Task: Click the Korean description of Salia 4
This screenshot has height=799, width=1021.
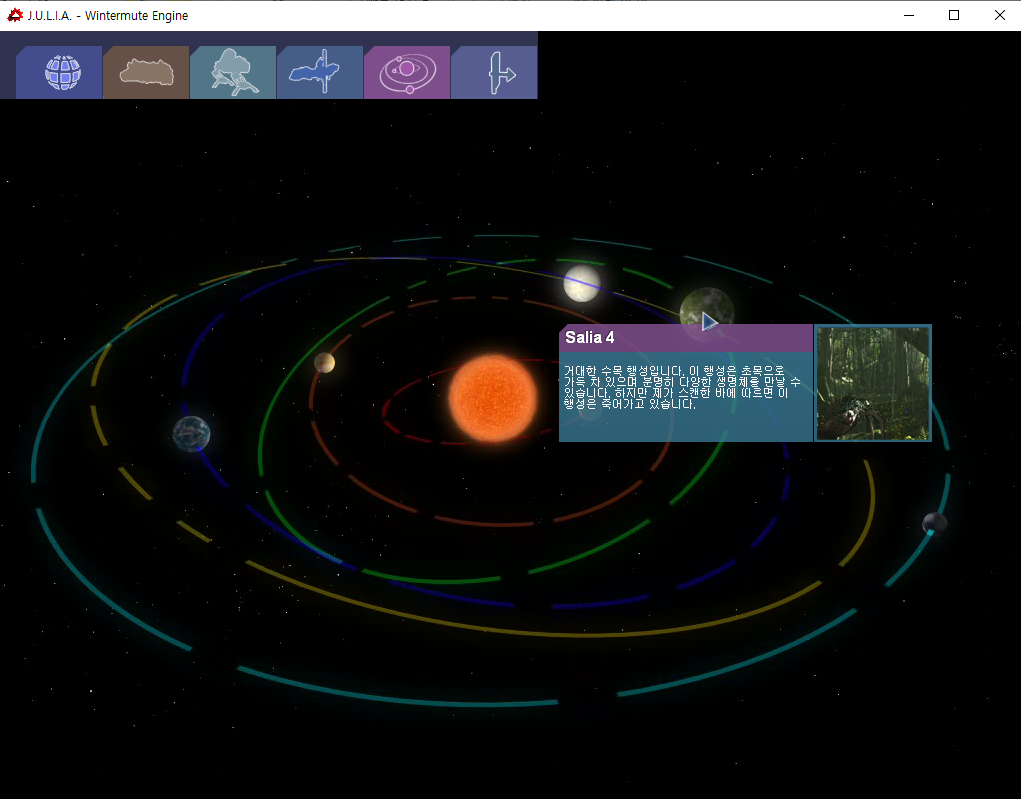Action: 682,387
